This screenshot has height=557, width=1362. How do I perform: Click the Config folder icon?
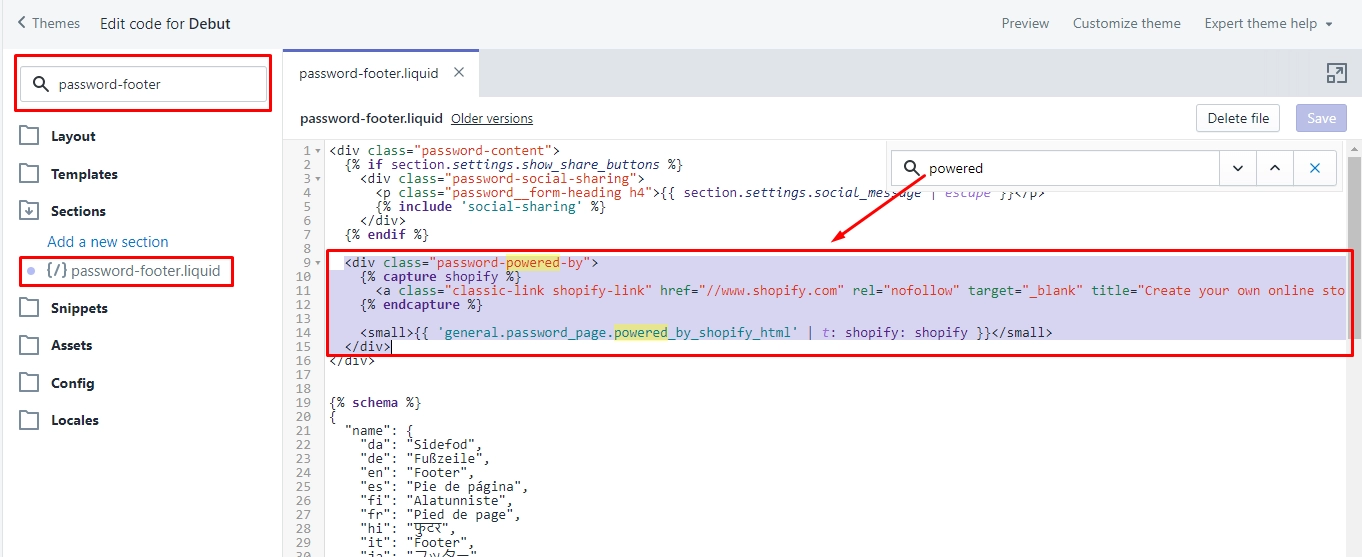29,382
